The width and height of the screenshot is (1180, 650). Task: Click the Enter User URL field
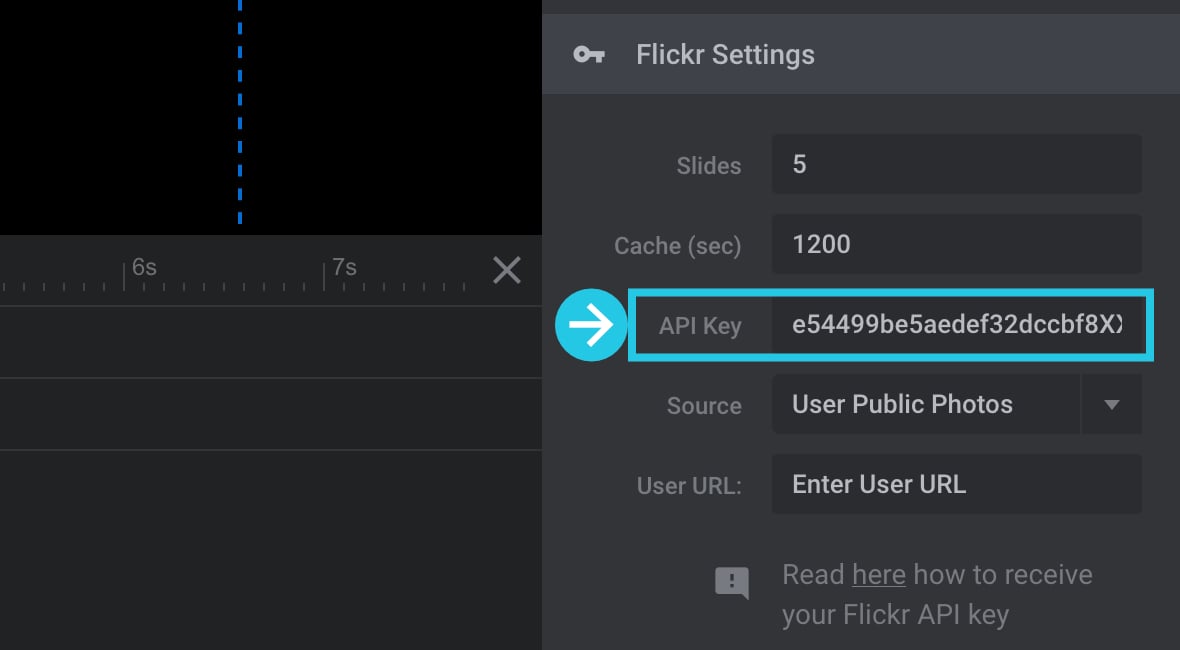point(956,484)
